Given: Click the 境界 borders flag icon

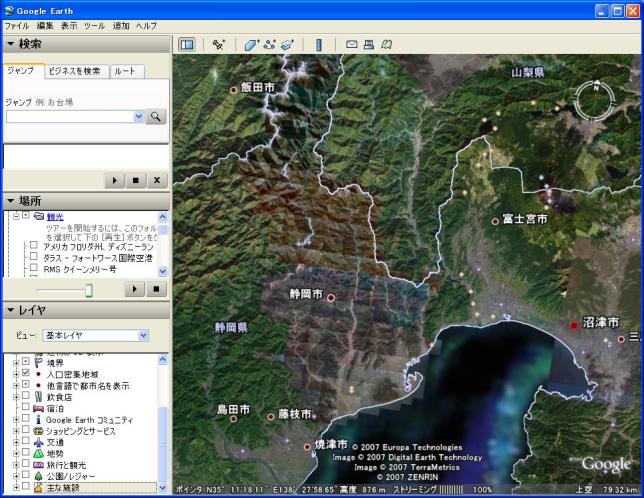Looking at the screenshot, I should coord(38,363).
